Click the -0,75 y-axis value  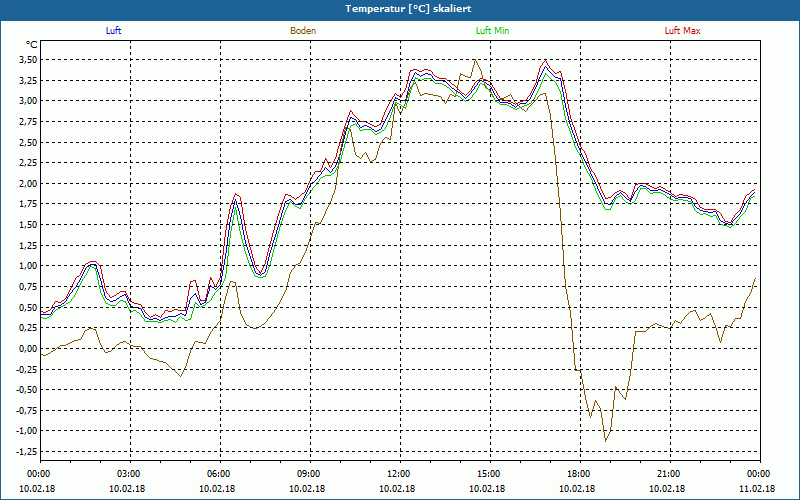pos(26,410)
